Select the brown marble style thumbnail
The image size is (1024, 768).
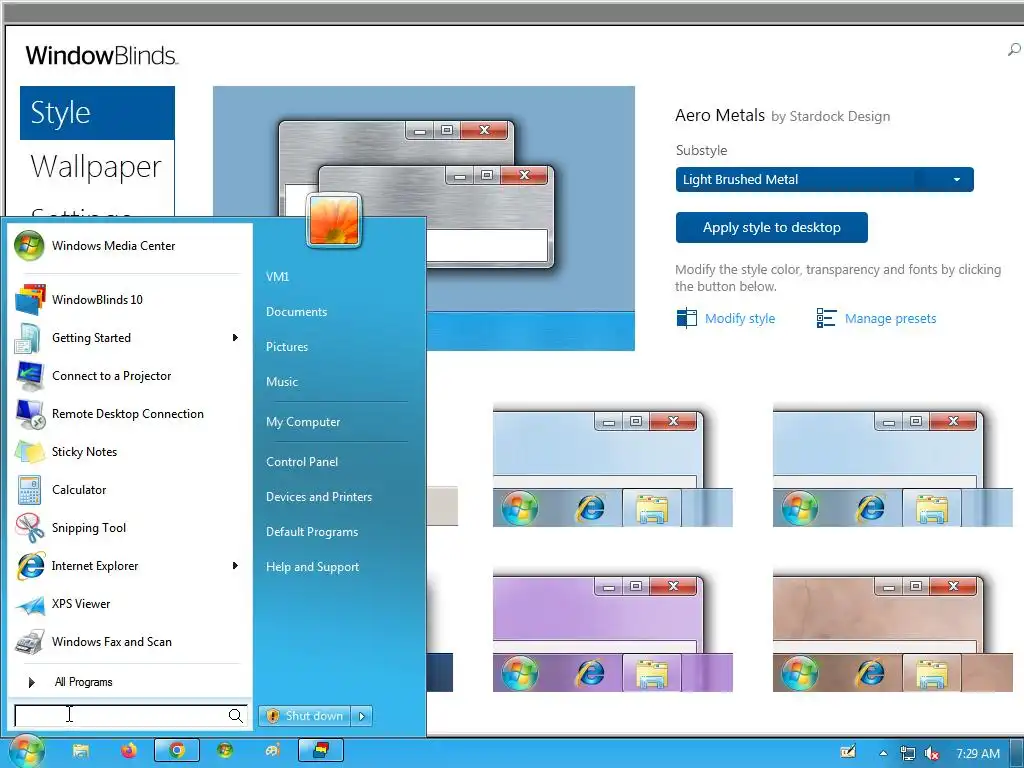tap(893, 632)
